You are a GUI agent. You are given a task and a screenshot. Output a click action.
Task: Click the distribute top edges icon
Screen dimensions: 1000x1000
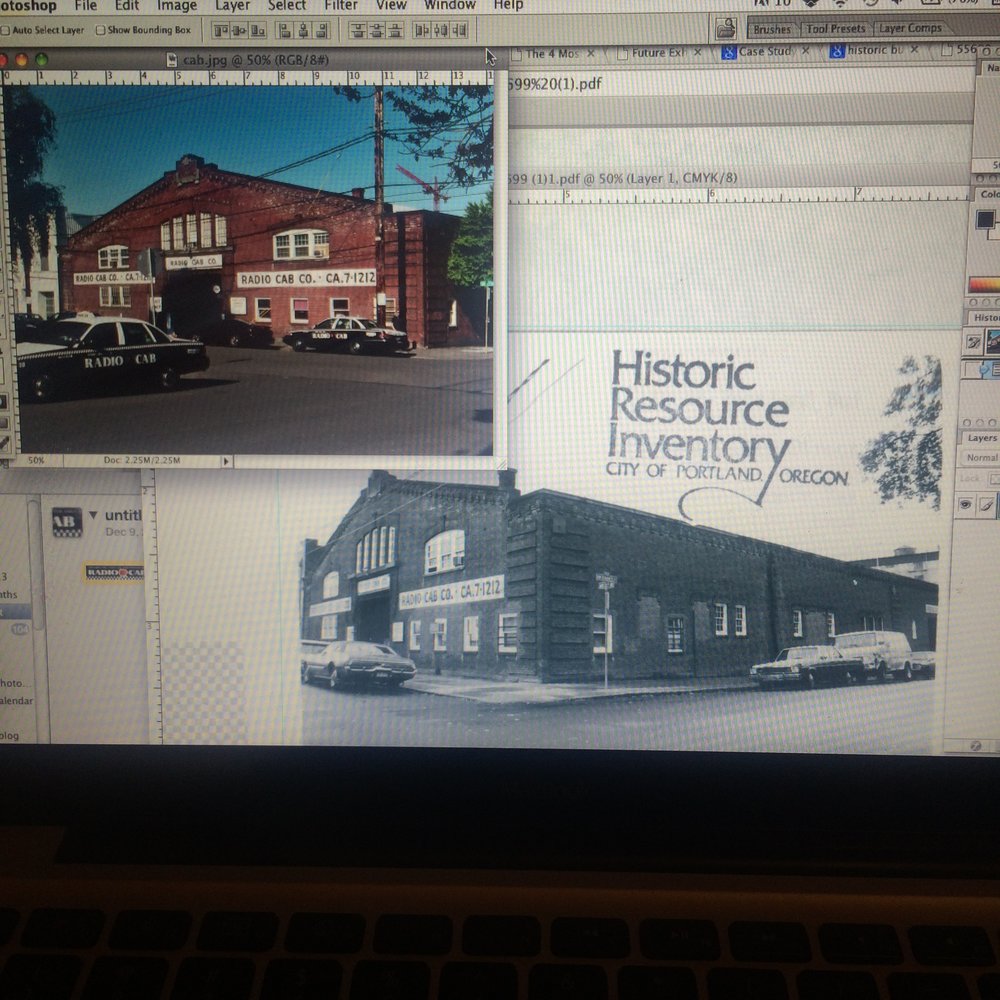click(x=358, y=30)
